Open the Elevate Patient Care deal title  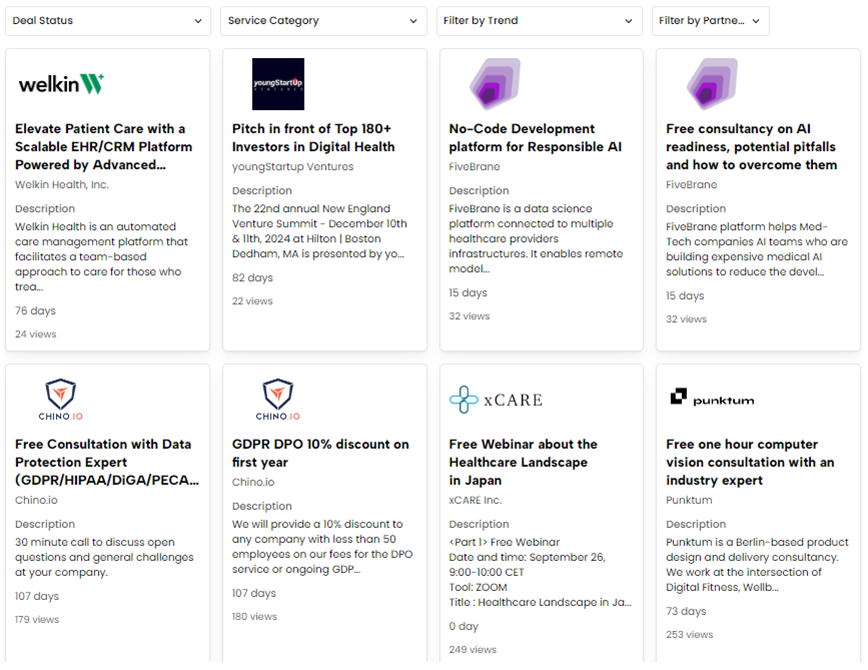[x=101, y=146]
